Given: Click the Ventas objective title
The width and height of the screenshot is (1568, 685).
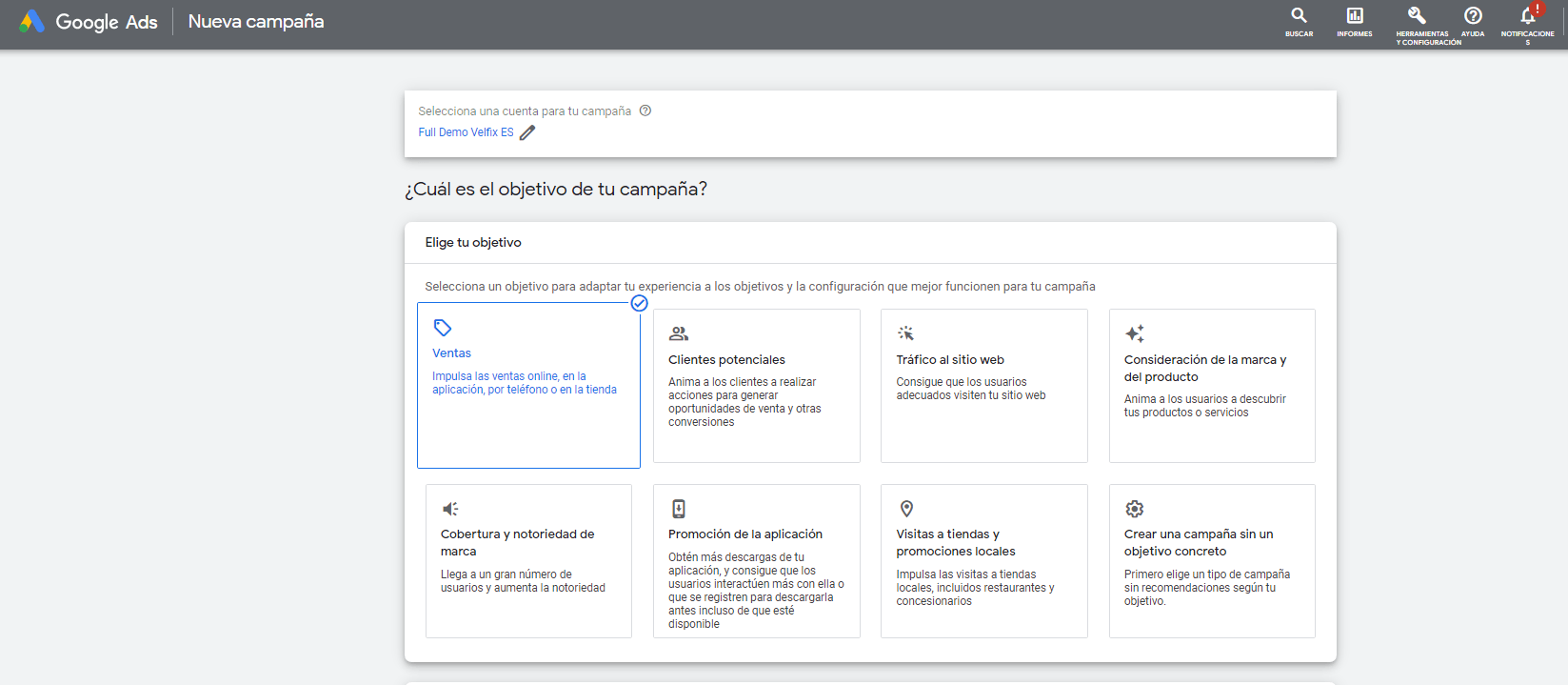Looking at the screenshot, I should (451, 353).
